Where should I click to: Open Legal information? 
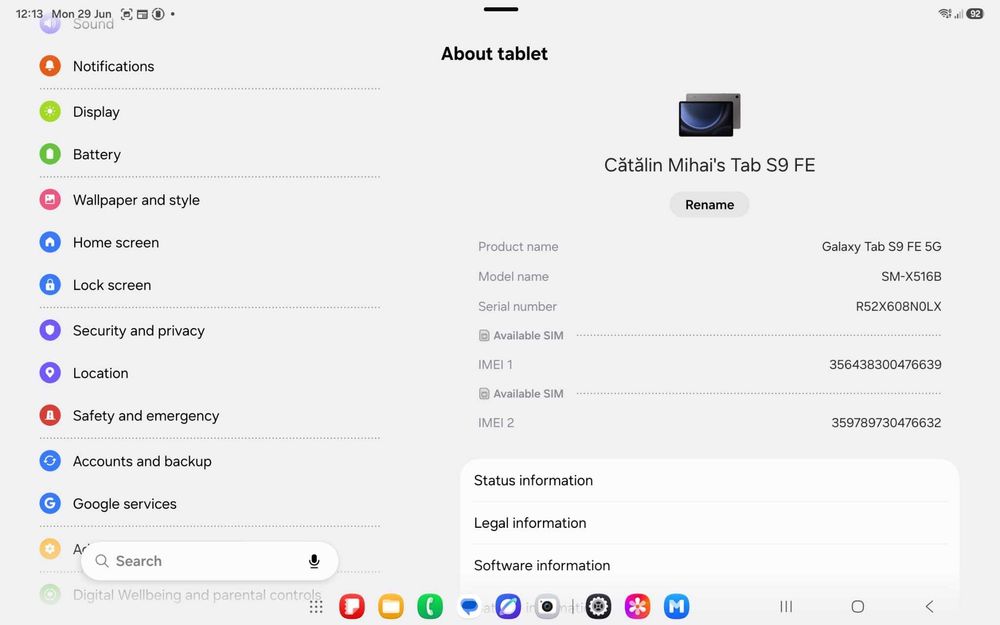tap(709, 523)
